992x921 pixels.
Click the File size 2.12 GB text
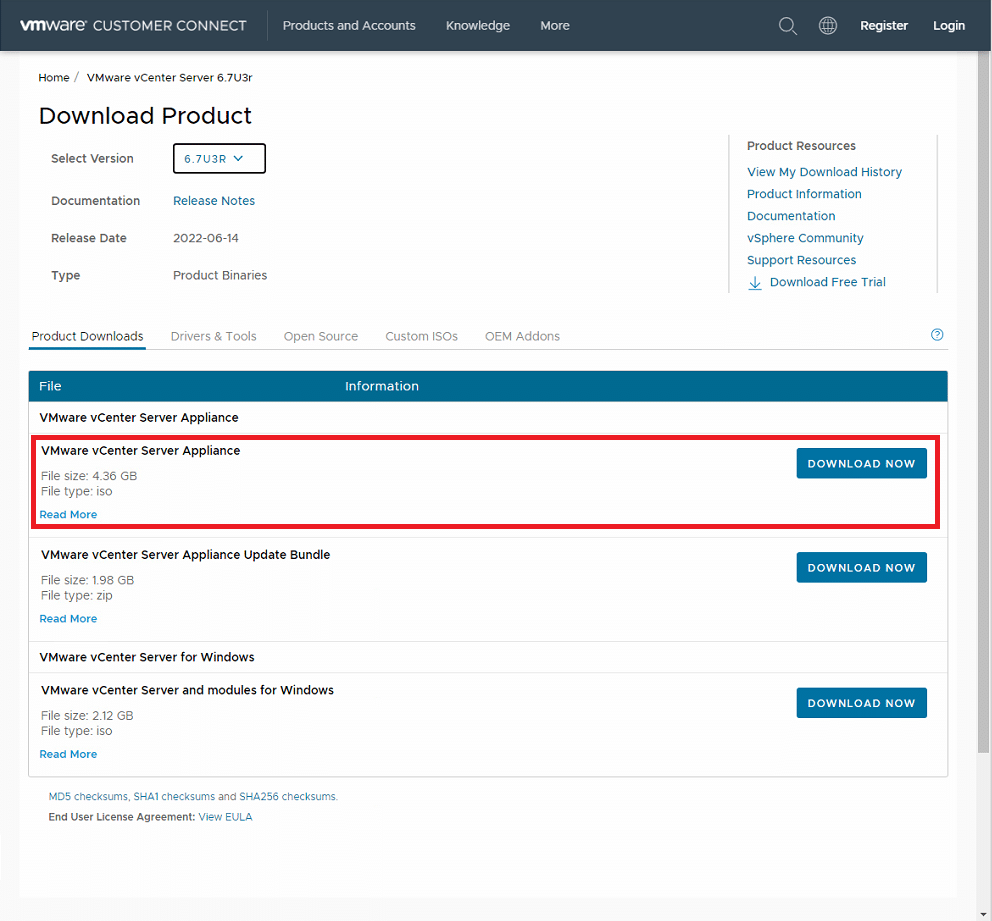coord(87,715)
